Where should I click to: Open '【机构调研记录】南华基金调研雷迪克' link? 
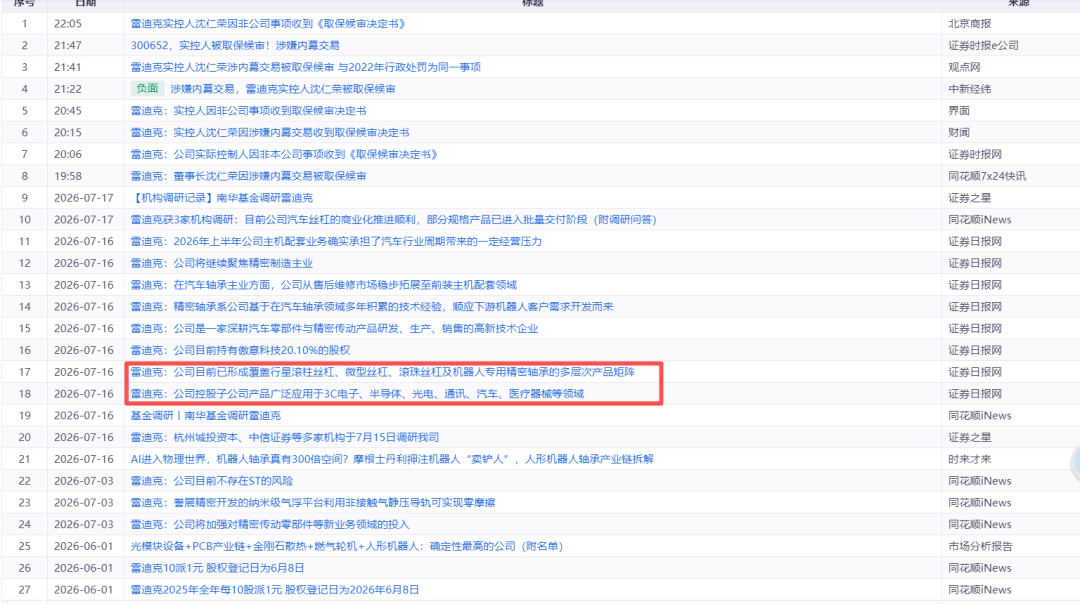click(222, 198)
